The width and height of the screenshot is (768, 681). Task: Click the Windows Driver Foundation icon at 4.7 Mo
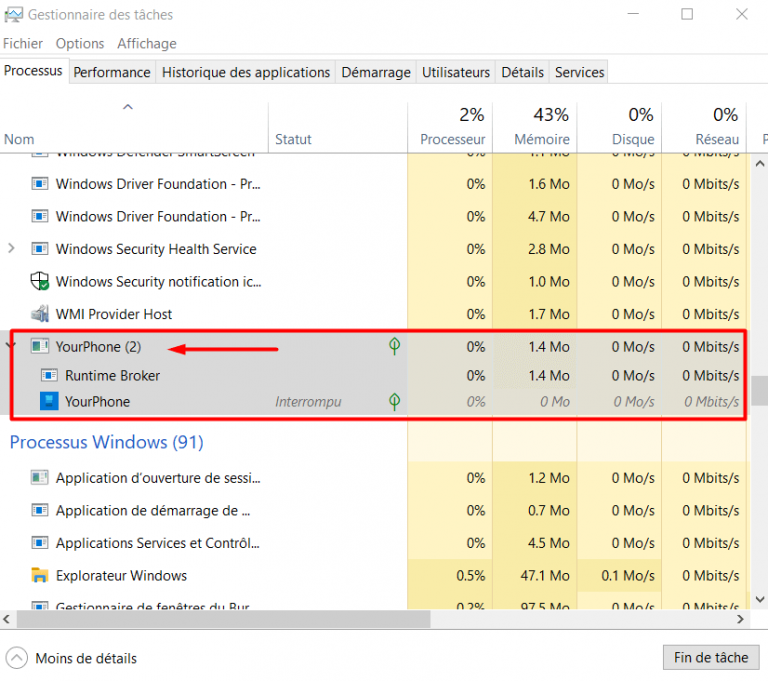(x=40, y=216)
